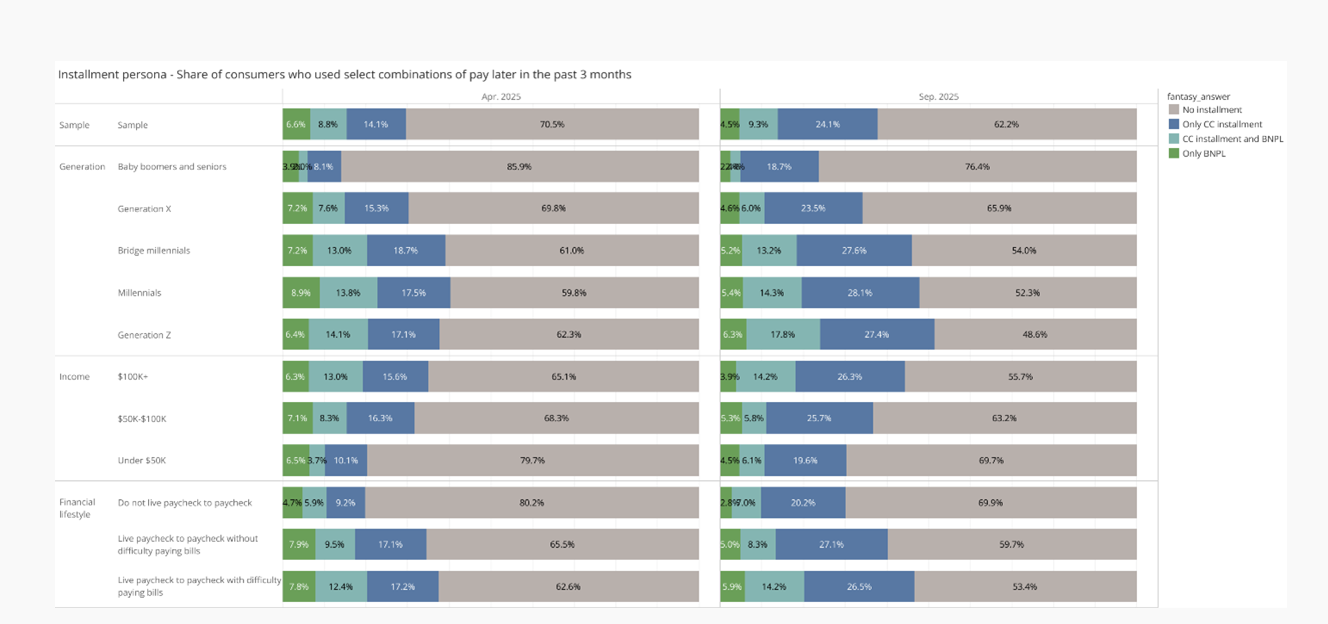Viewport: 1328px width, 624px height.
Task: Click the 17.8% teal Generation Z segment
Action: (x=783, y=335)
